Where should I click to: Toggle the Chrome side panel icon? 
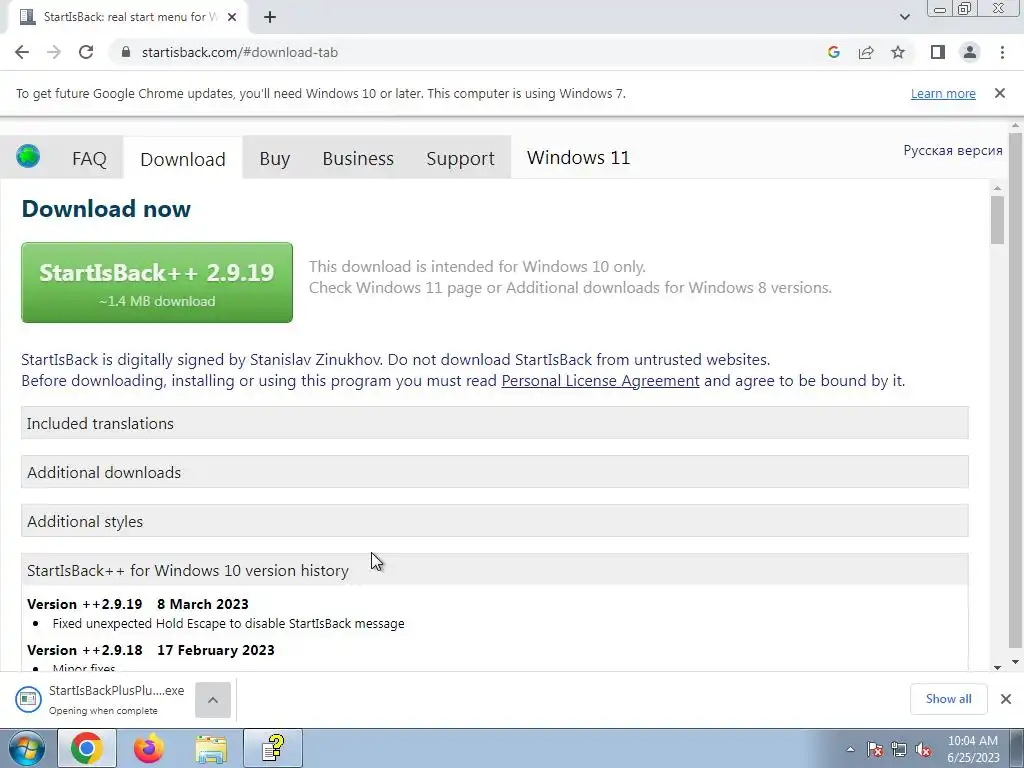coord(938,52)
